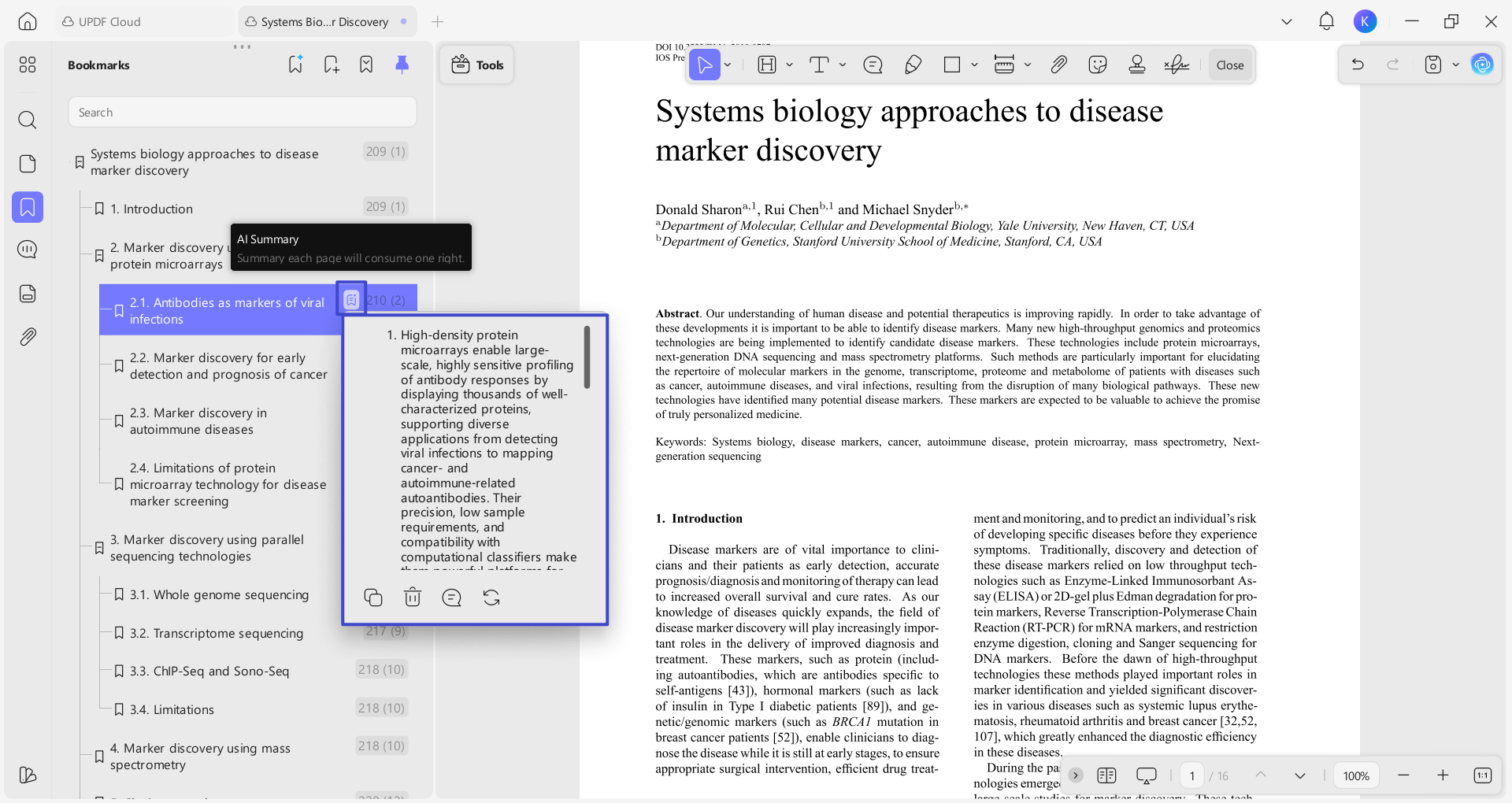Screen dimensions: 1512x803
Task: Select the highlight text markup tool
Action: 767,65
